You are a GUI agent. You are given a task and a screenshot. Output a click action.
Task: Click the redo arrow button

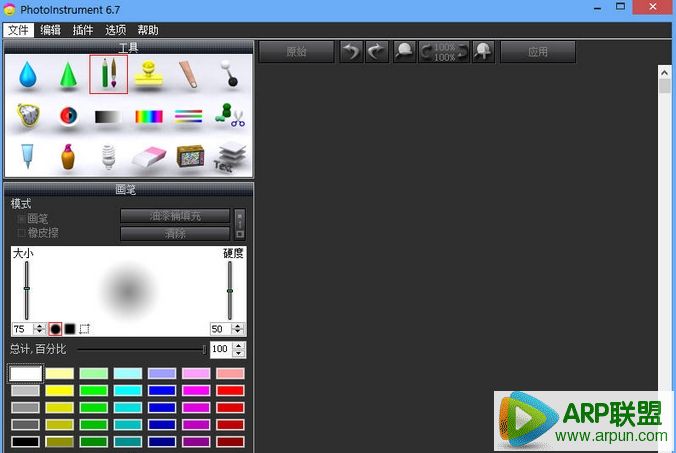pyautogui.click(x=377, y=52)
